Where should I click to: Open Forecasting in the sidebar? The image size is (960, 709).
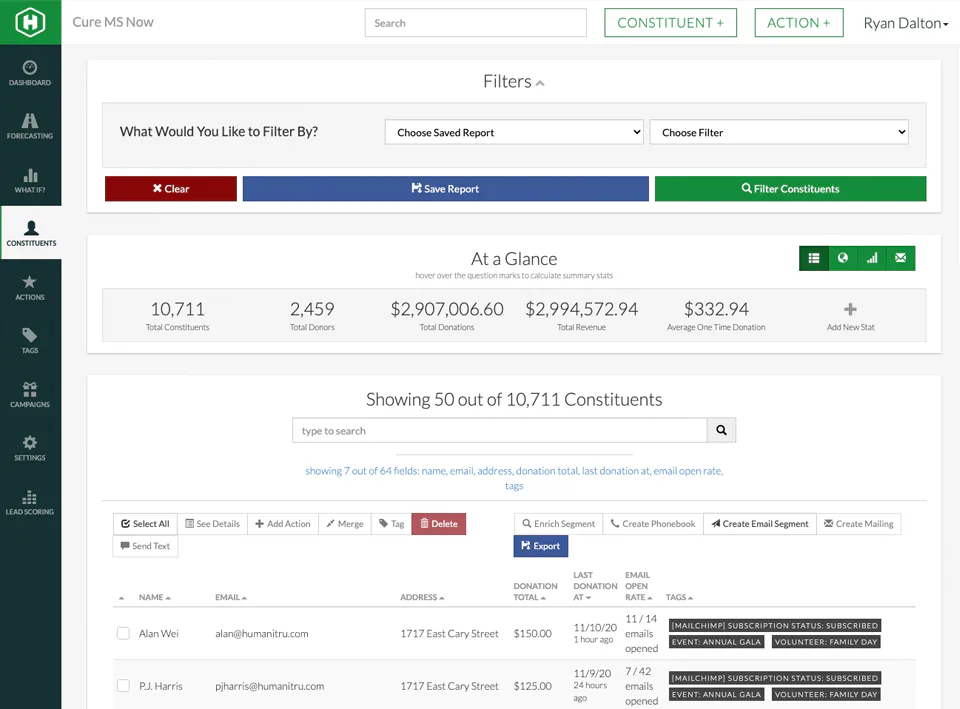(30, 126)
